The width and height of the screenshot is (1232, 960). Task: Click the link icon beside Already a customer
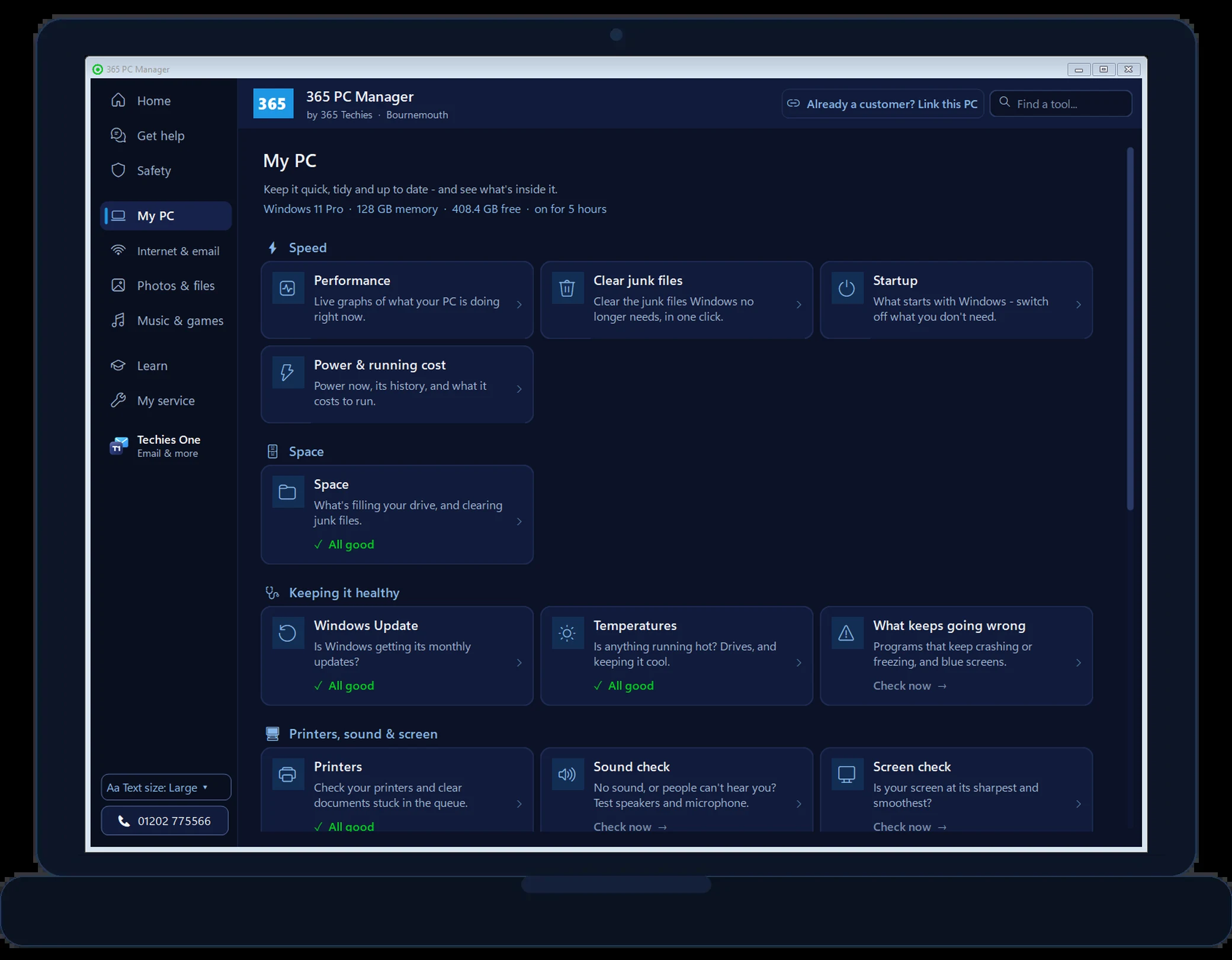point(793,104)
